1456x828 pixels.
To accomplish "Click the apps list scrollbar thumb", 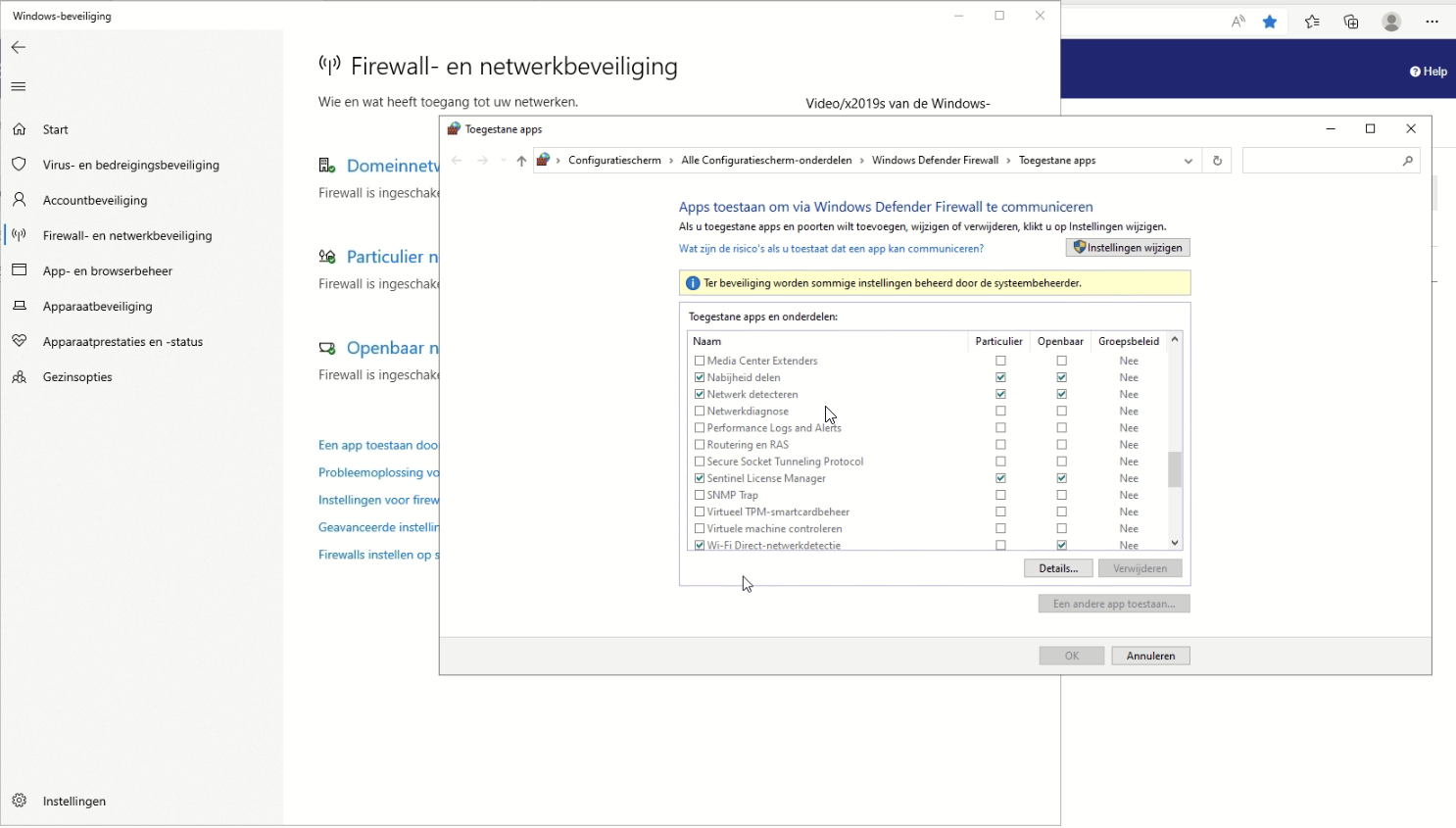I will coord(1175,469).
